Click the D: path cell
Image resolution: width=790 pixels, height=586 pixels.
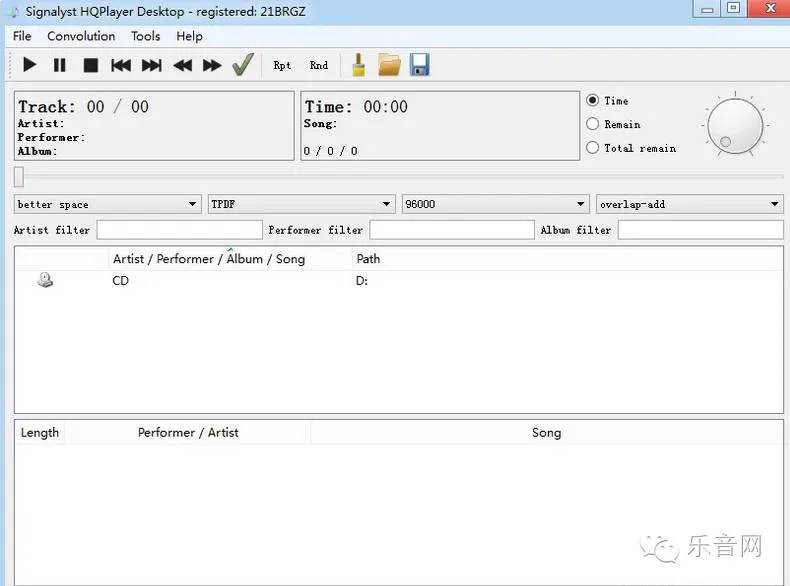point(362,281)
